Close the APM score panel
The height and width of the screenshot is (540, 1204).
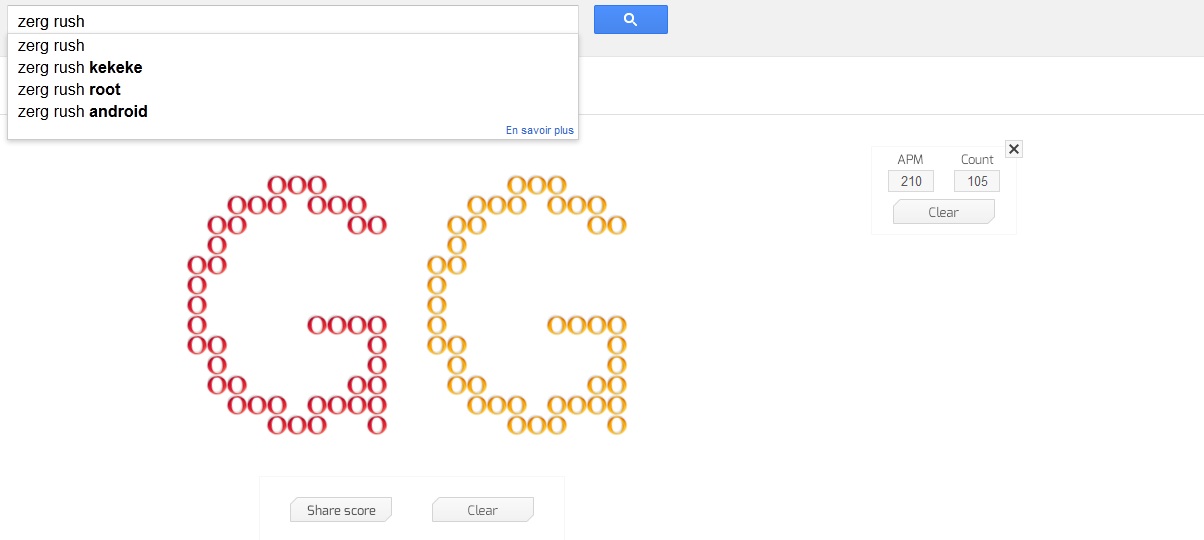pyautogui.click(x=1013, y=149)
